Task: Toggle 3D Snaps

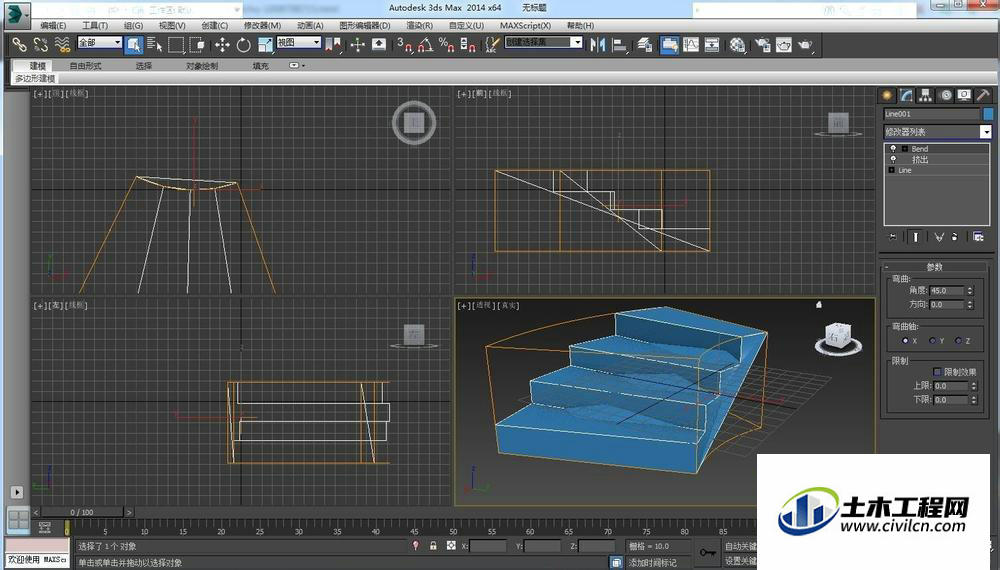Action: [x=404, y=45]
